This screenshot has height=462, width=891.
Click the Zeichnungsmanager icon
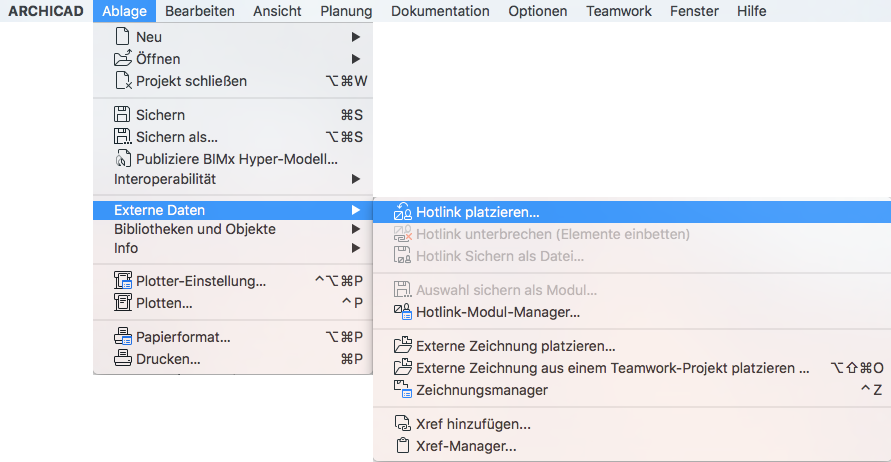403,390
